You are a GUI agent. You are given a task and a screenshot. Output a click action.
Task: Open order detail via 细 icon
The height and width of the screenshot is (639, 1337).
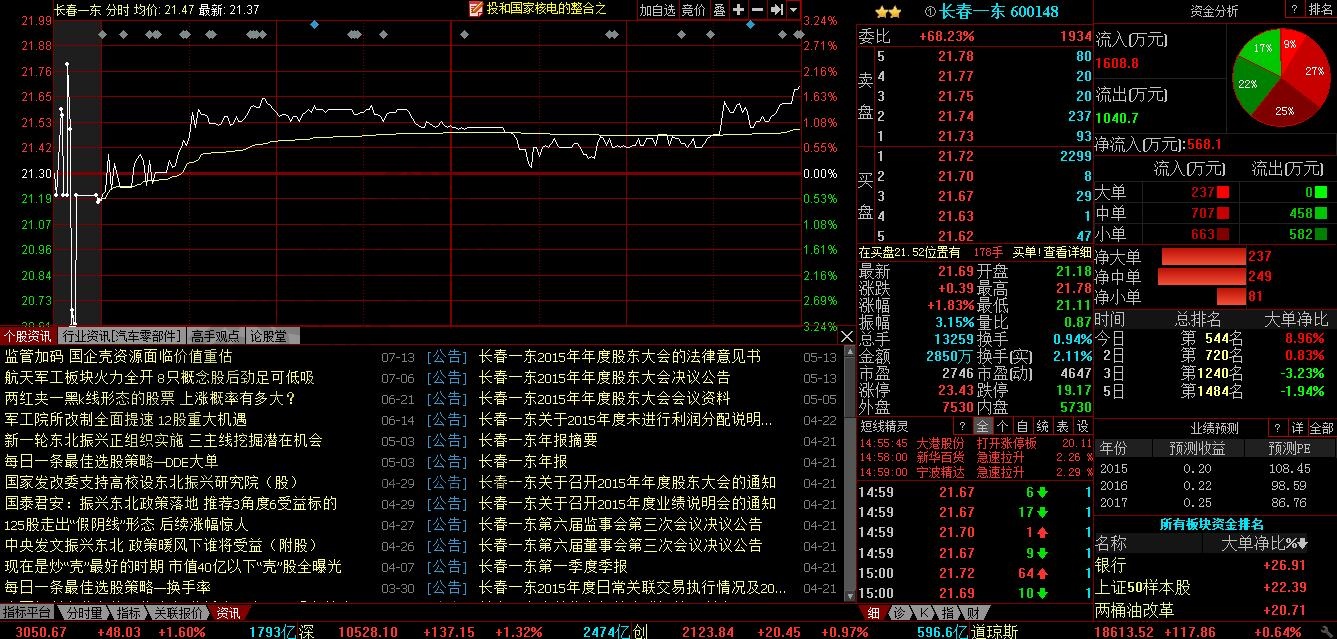tap(873, 612)
